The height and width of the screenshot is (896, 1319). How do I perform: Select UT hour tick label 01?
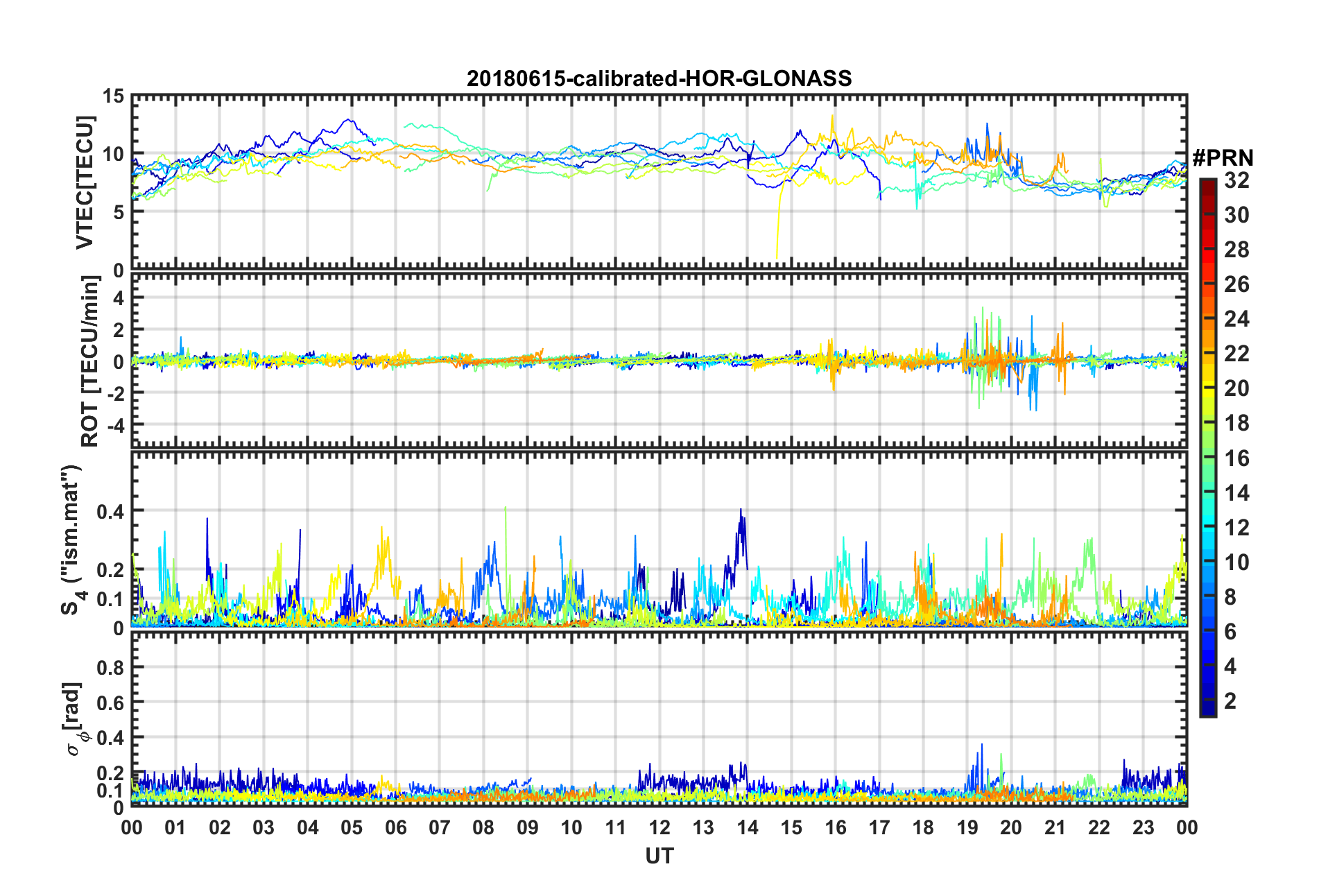(x=175, y=827)
